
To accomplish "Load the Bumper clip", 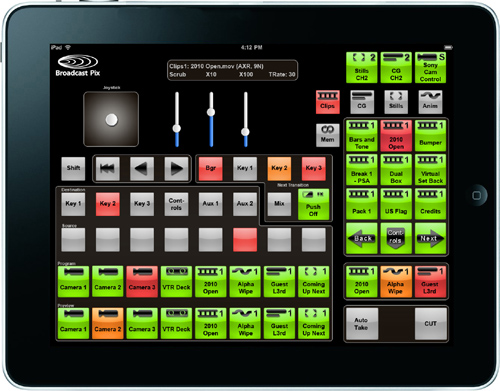I will click(430, 136).
